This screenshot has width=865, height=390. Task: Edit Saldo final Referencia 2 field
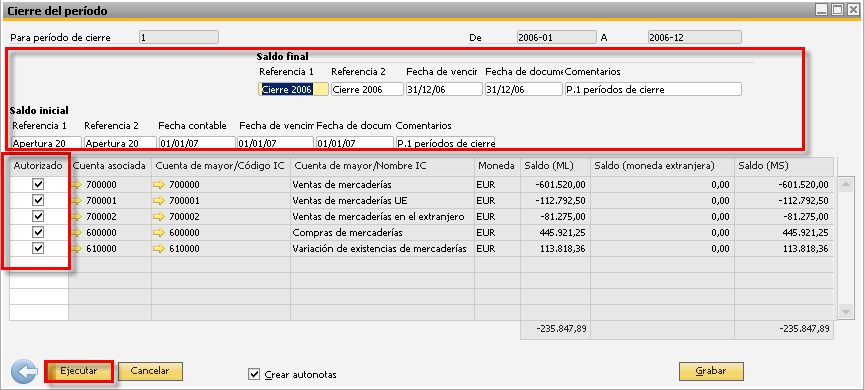pos(367,89)
